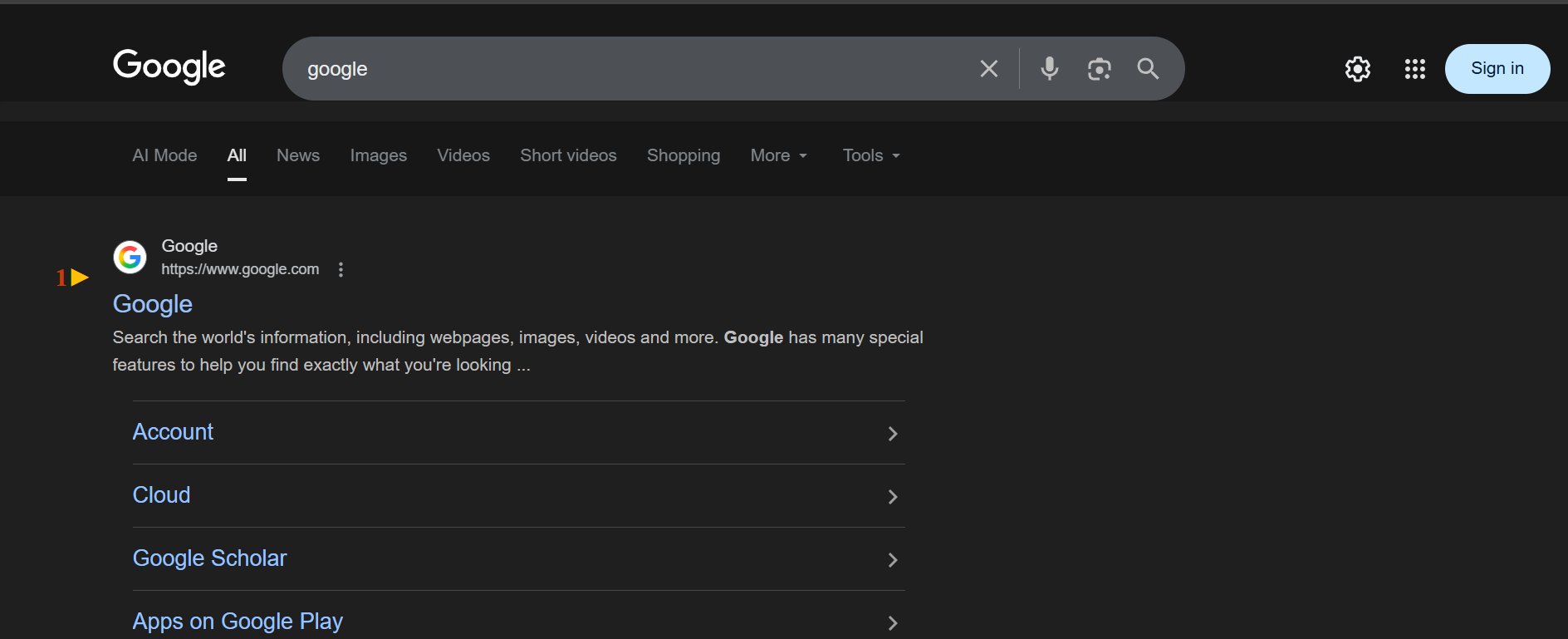Open the three-dot menu beside google.com URL
The width and height of the screenshot is (1568, 639).
tap(341, 269)
